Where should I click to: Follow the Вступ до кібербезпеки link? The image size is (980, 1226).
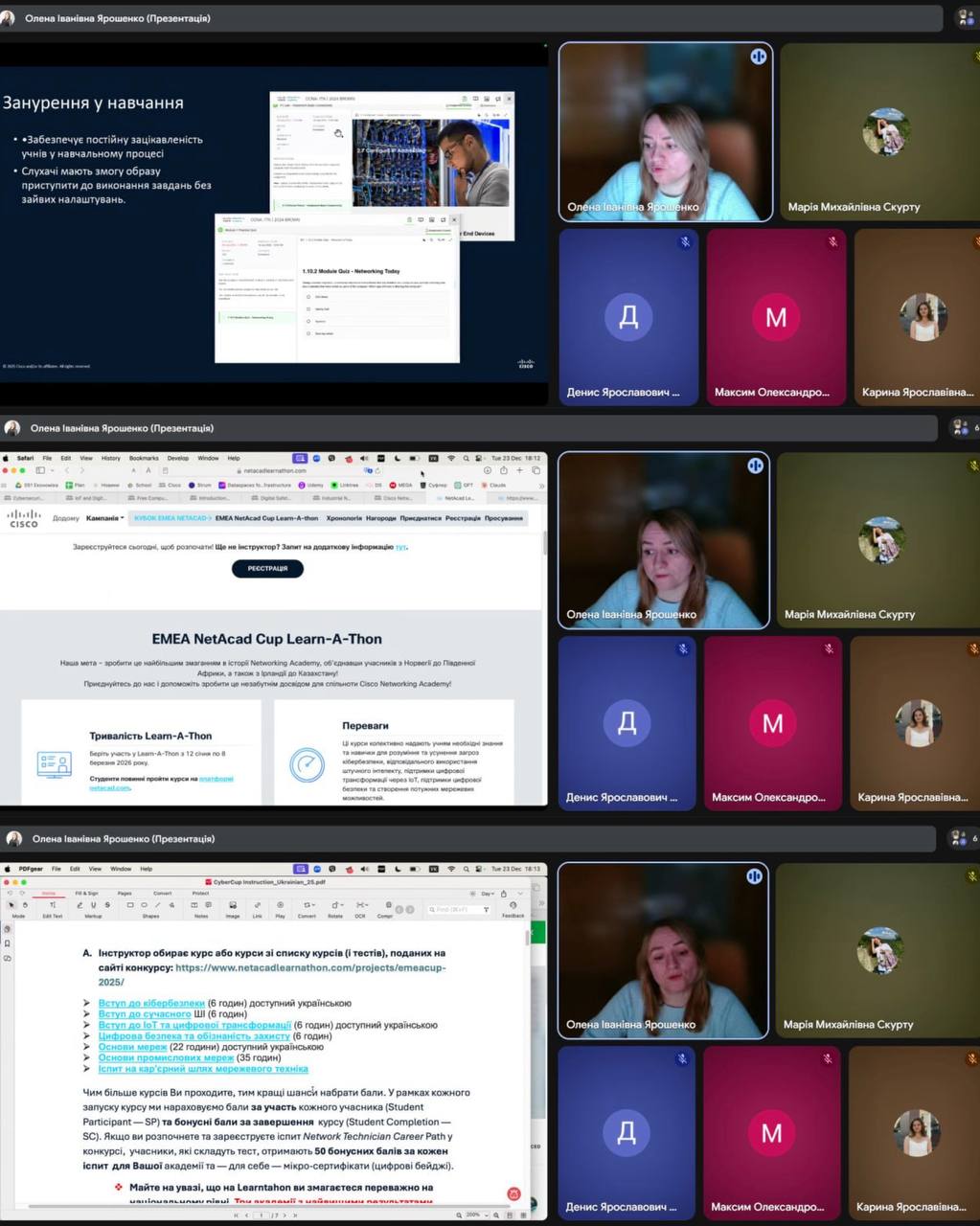pyautogui.click(x=151, y=1003)
